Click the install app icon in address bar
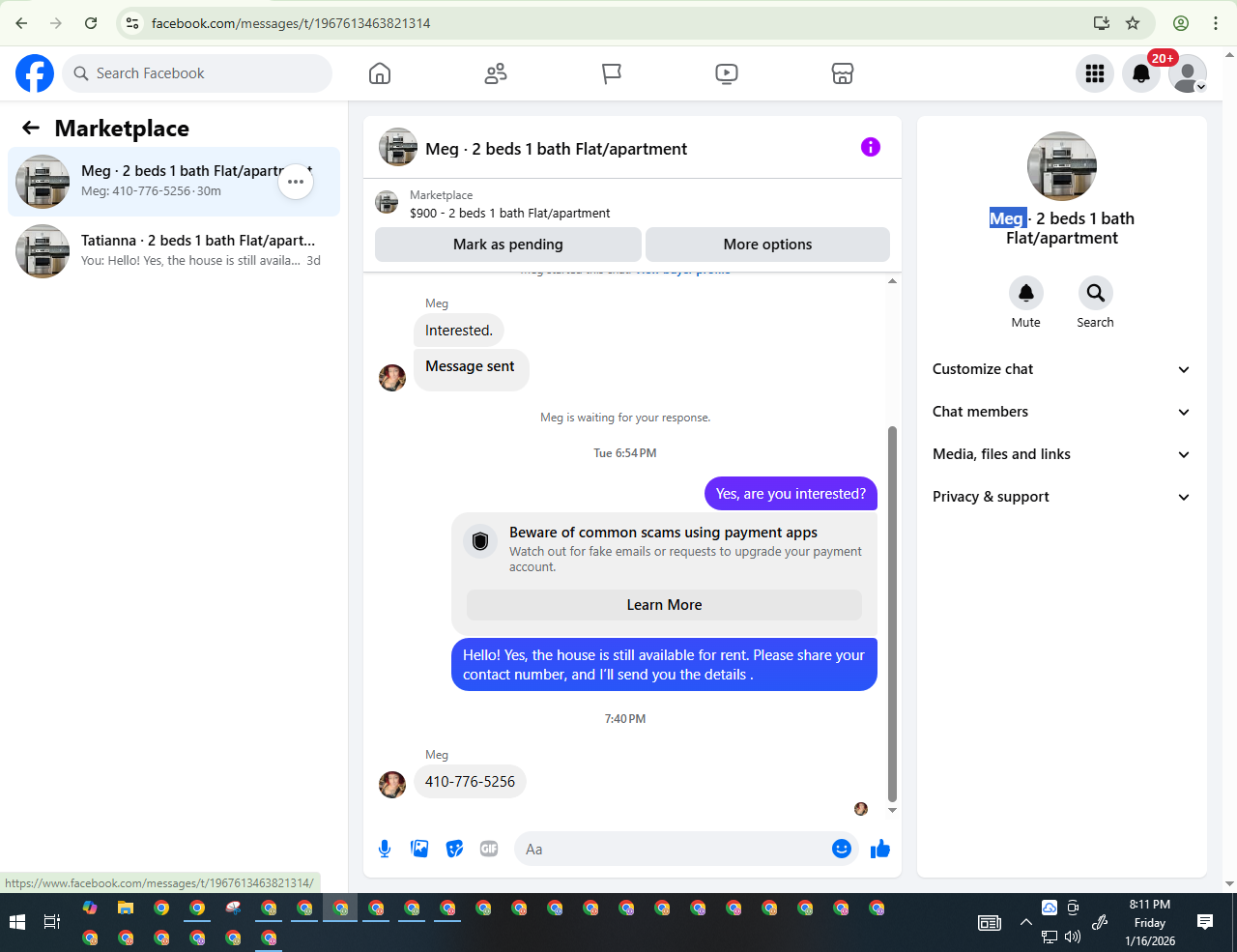The image size is (1237, 952). [x=1101, y=23]
